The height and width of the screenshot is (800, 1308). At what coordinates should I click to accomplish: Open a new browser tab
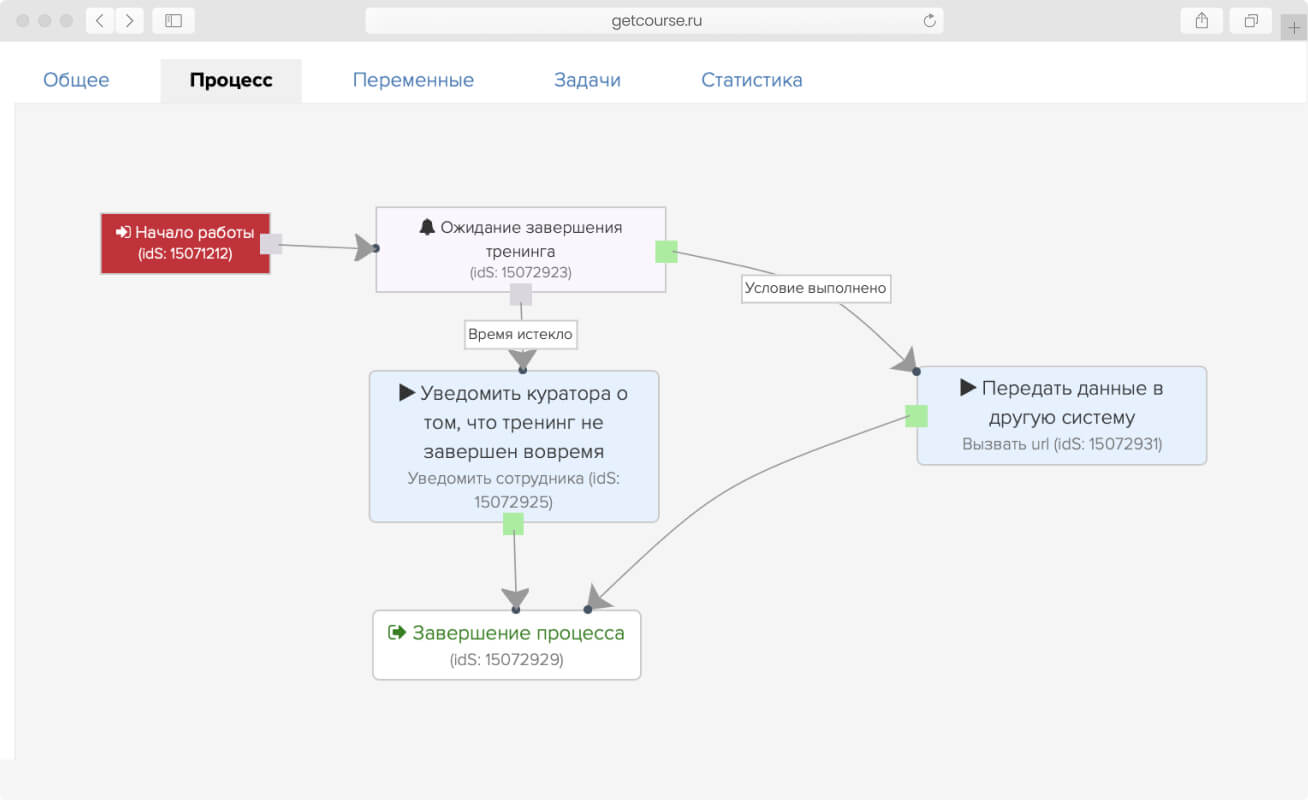click(x=1294, y=27)
